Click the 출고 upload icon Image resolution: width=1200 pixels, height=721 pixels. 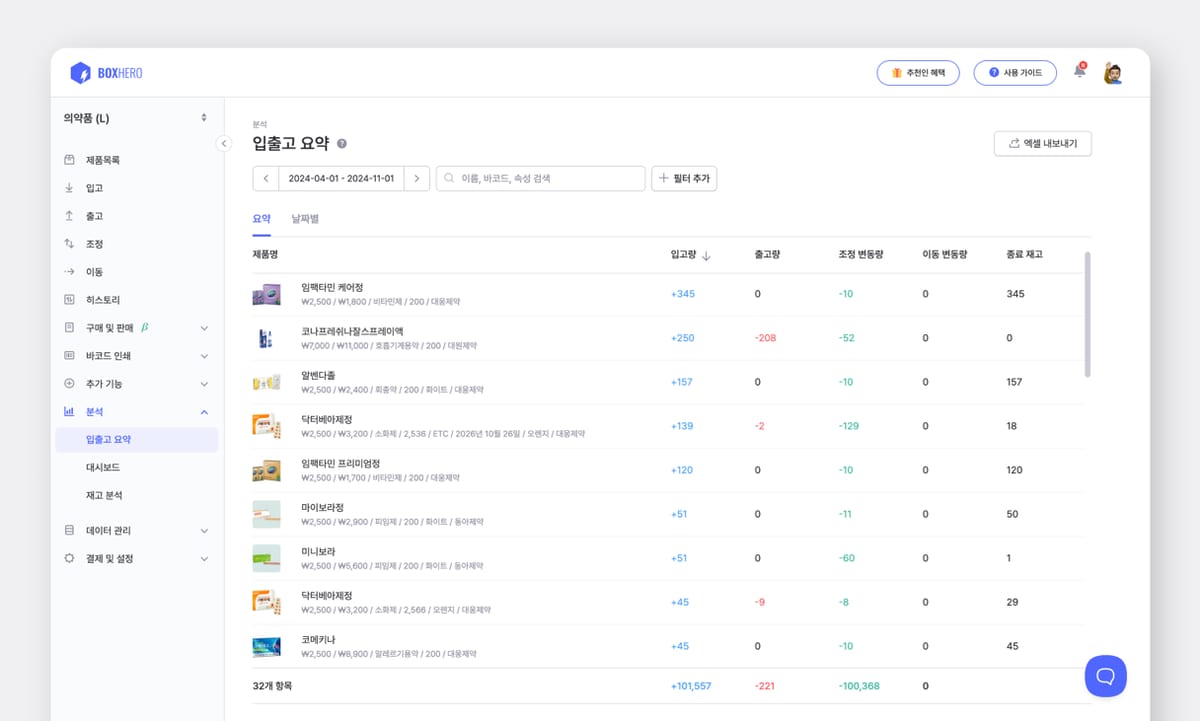[x=69, y=216]
